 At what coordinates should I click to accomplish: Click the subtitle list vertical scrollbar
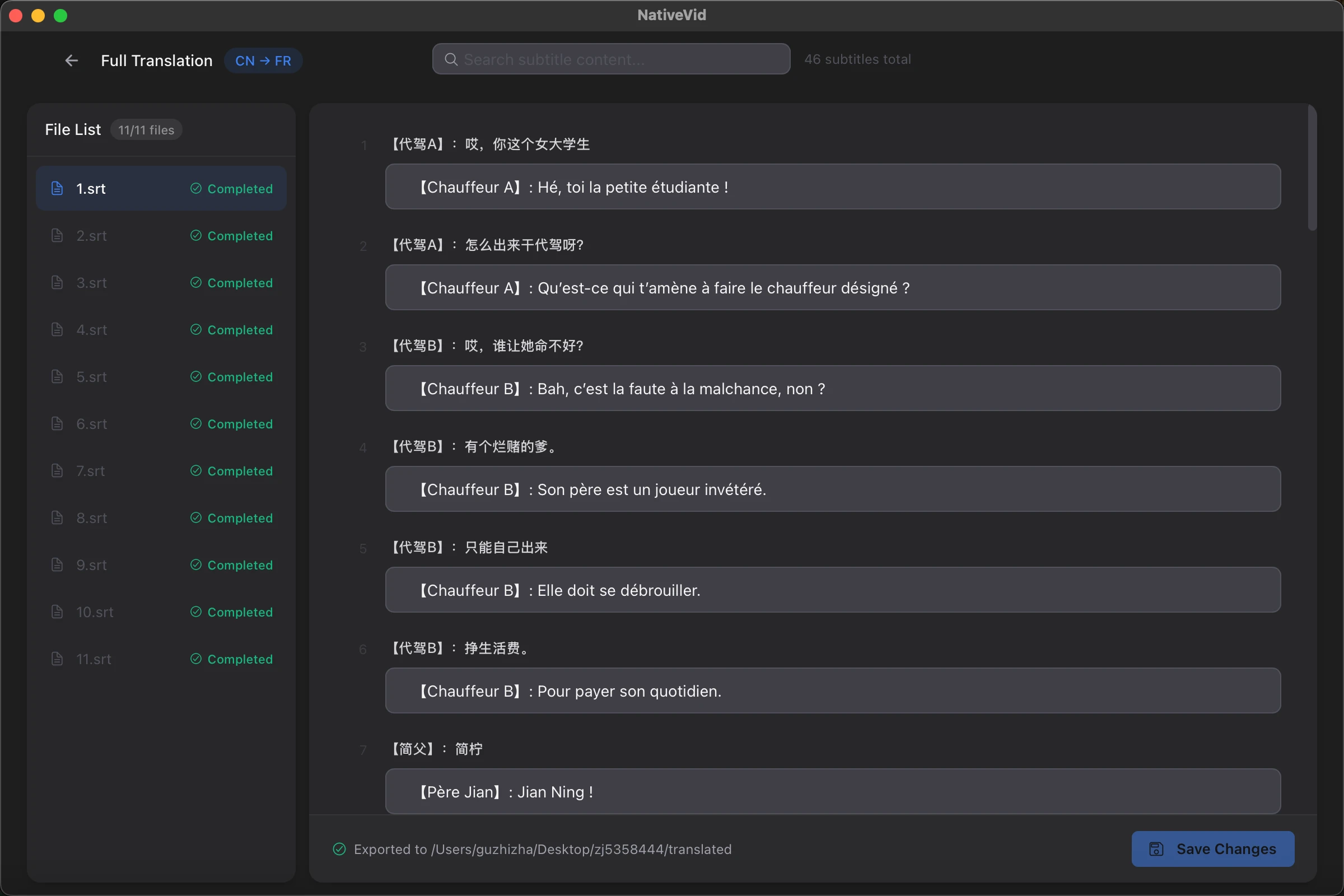coord(1313,169)
